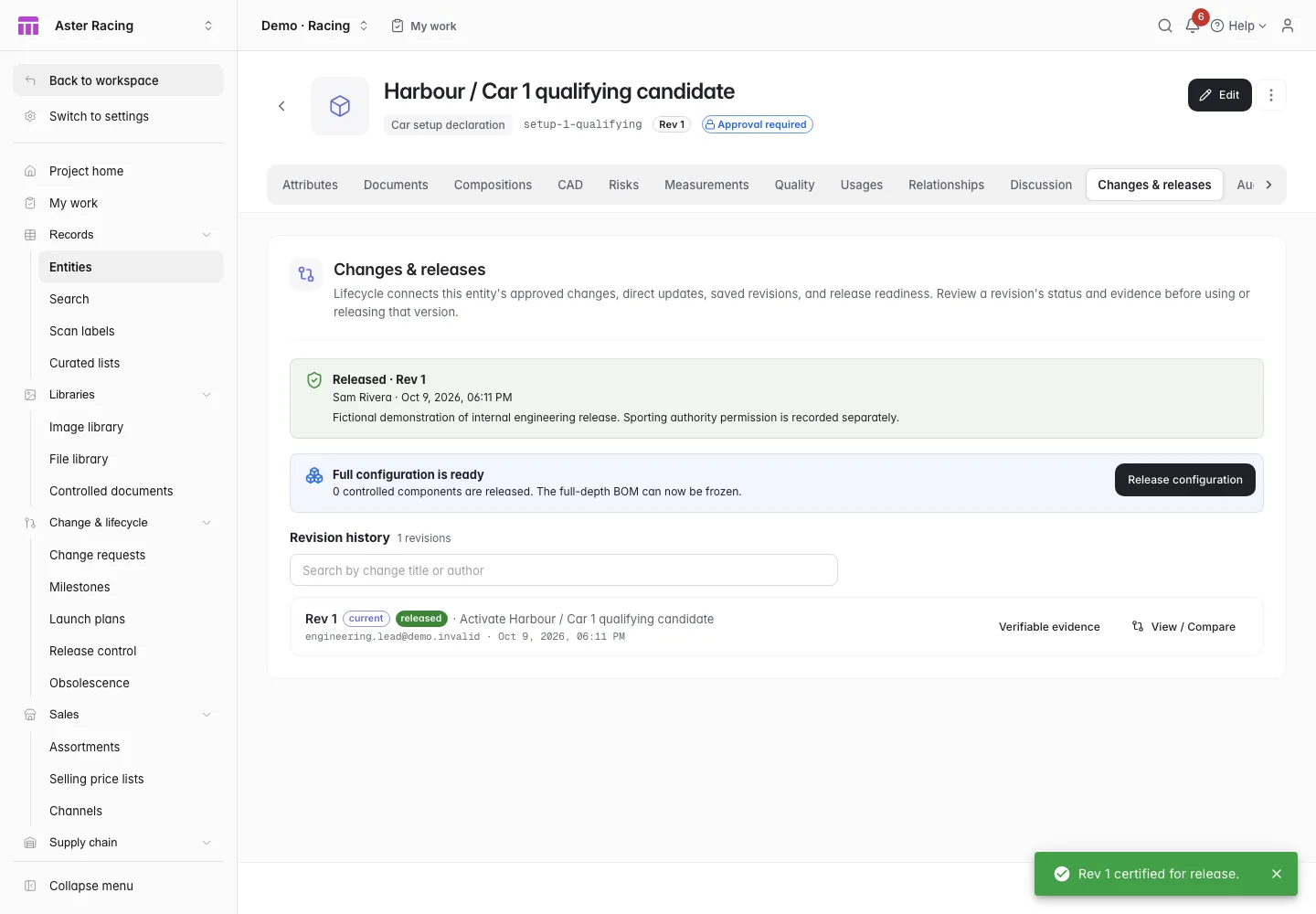This screenshot has width=1316, height=914.
Task: Open the user profile icon
Action: (1288, 26)
